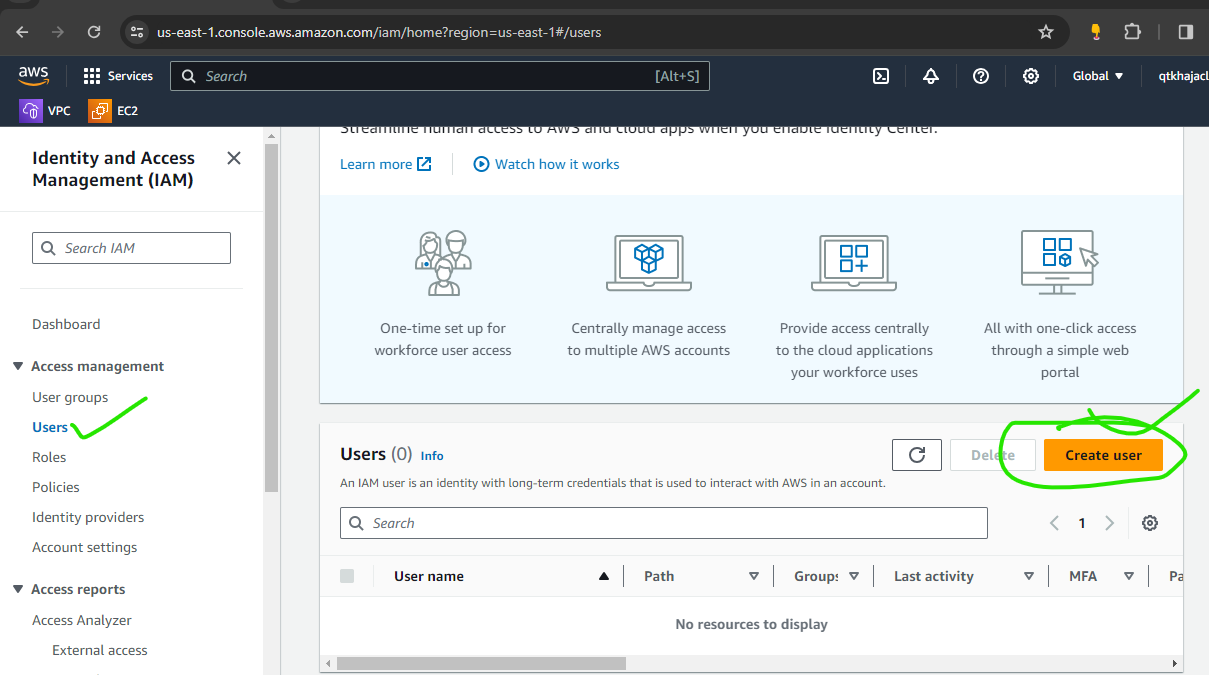Click the horizontal scrollbar under users table

[x=481, y=663]
